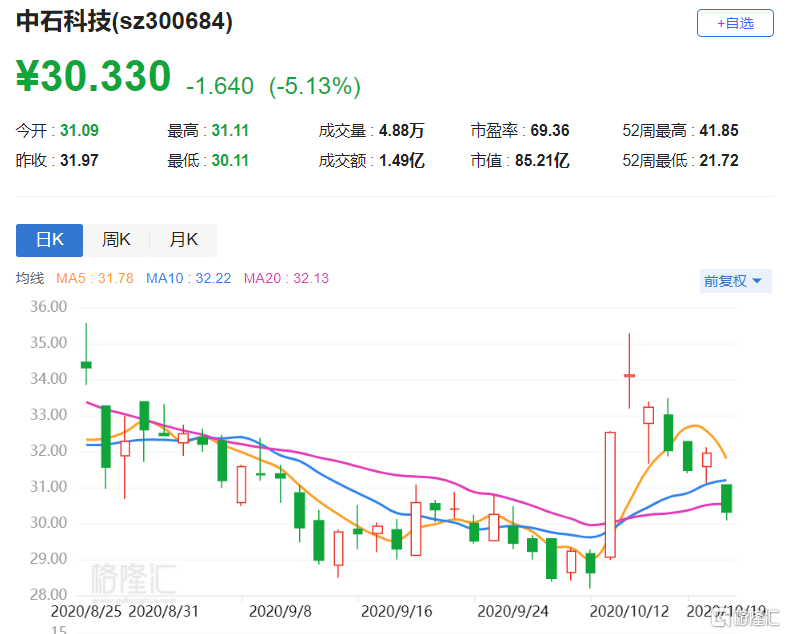
Task: Click the percentage change (-5.13%)
Action: tap(315, 86)
